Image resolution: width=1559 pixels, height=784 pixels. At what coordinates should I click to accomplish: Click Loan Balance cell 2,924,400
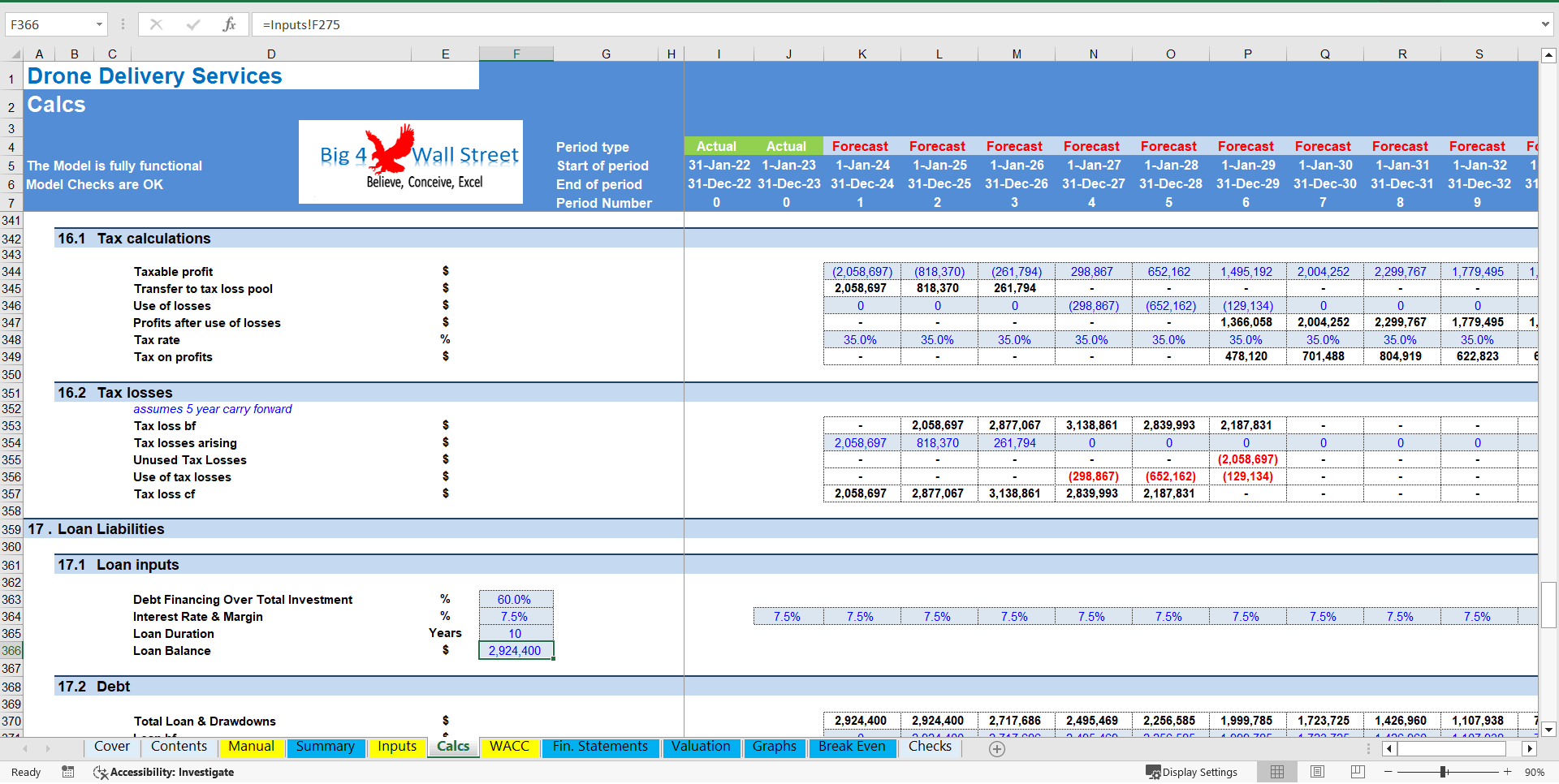[x=516, y=651]
